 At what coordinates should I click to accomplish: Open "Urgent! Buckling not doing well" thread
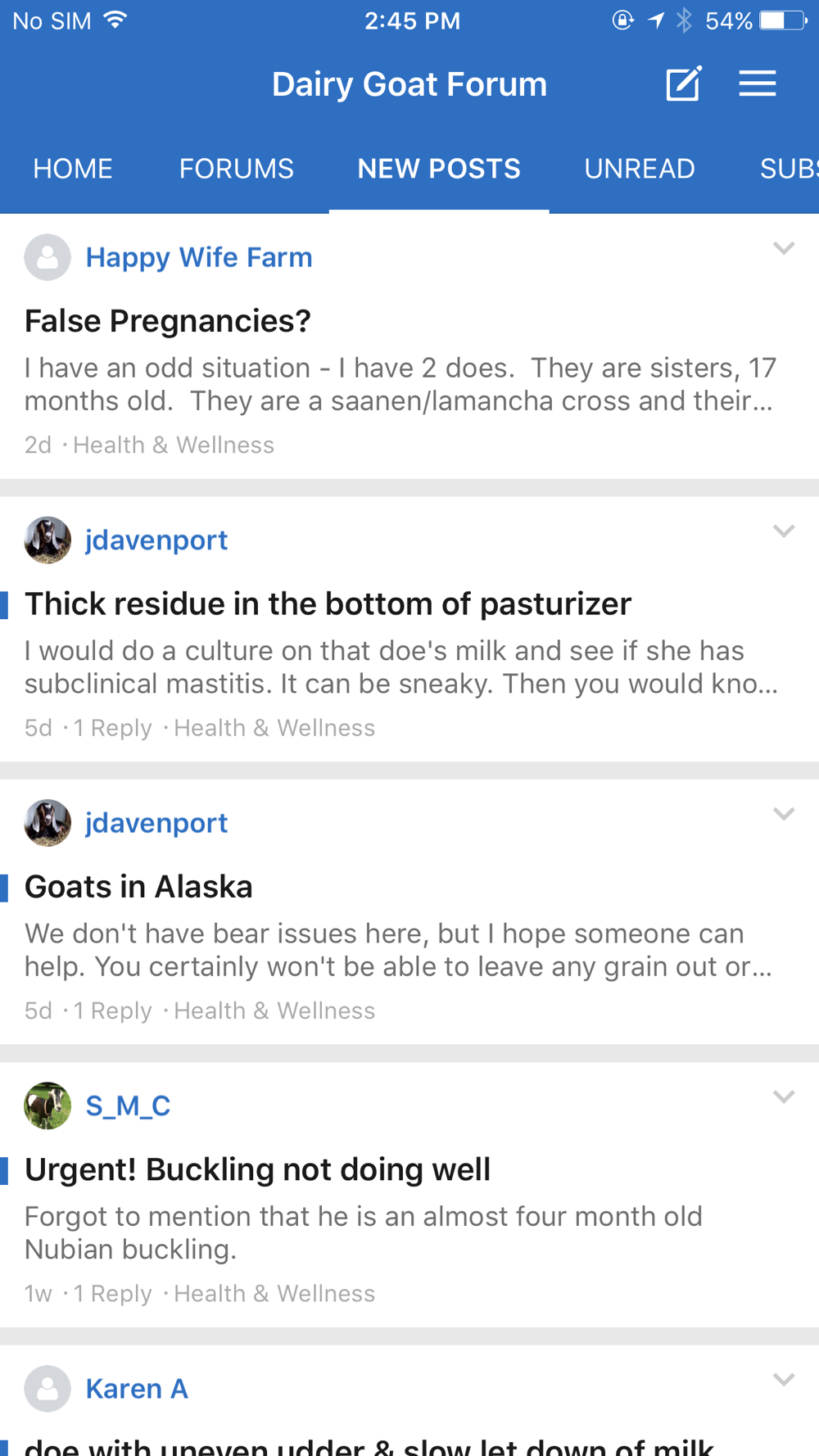[x=258, y=1169]
